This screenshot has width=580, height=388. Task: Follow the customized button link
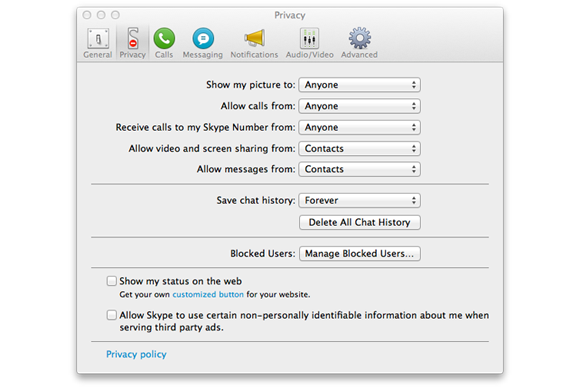point(208,294)
